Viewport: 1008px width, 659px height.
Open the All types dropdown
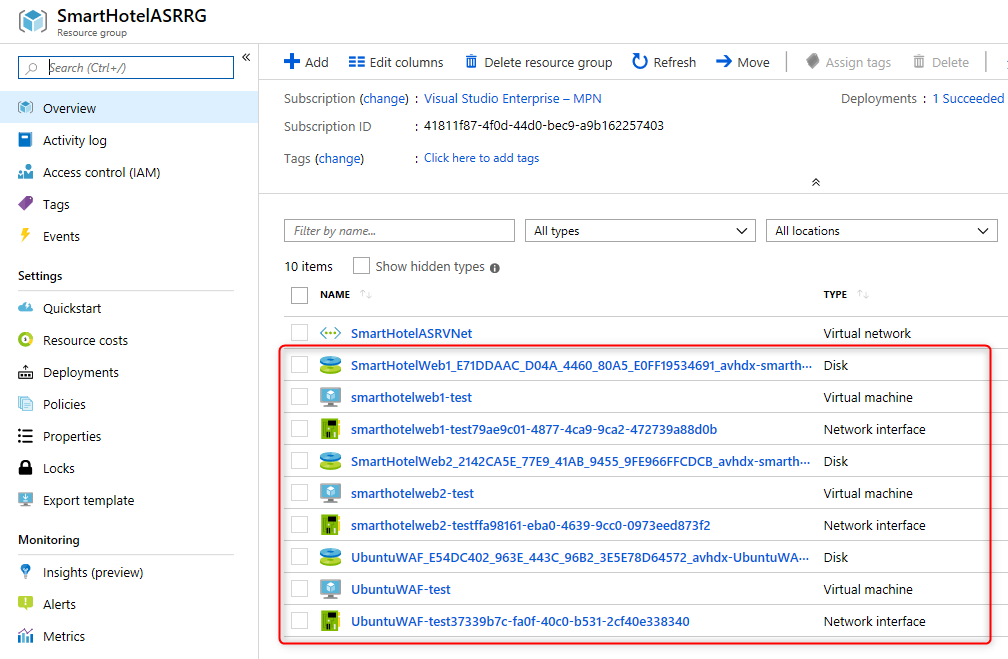[640, 231]
